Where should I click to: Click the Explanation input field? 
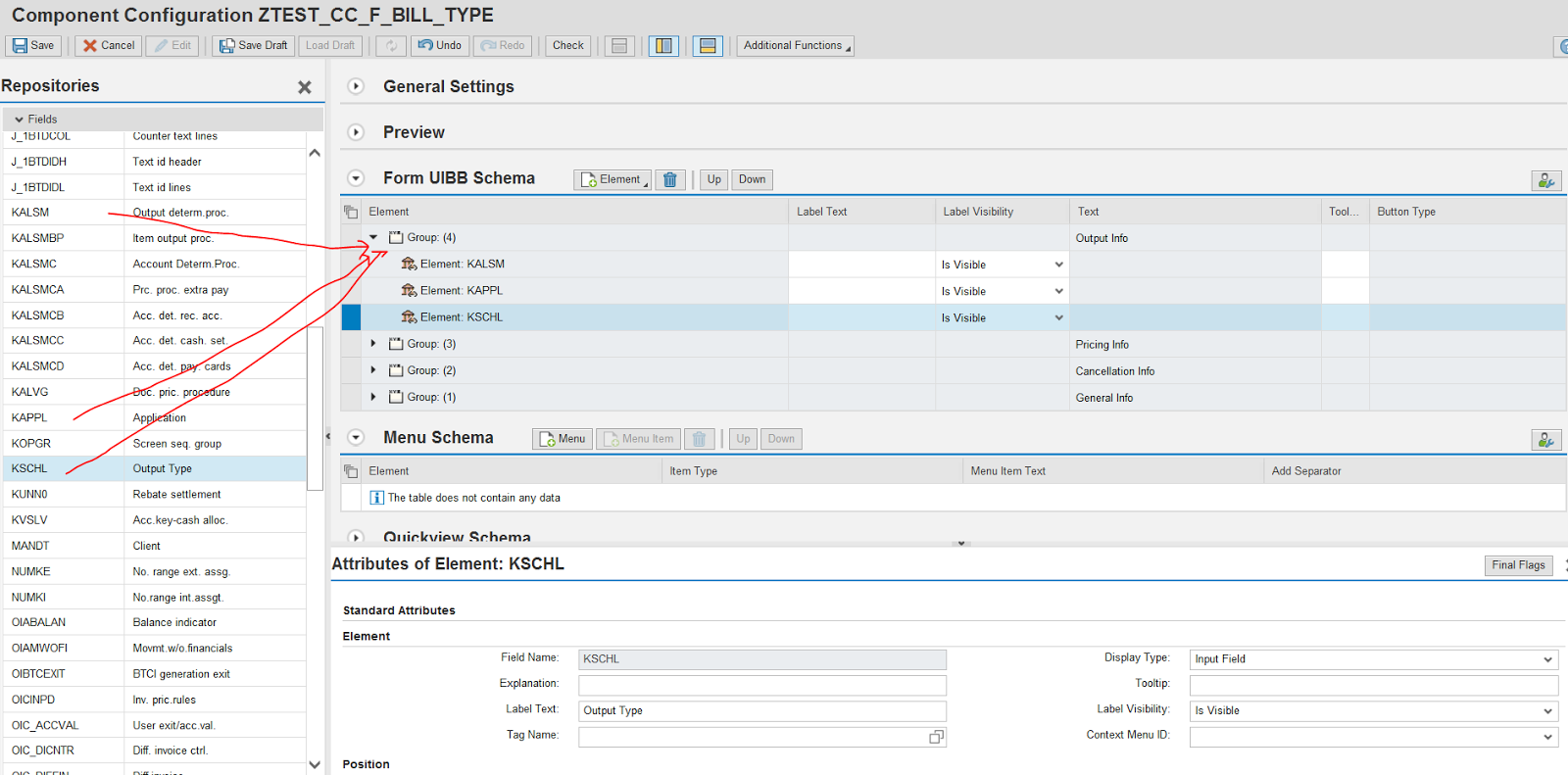point(761,685)
